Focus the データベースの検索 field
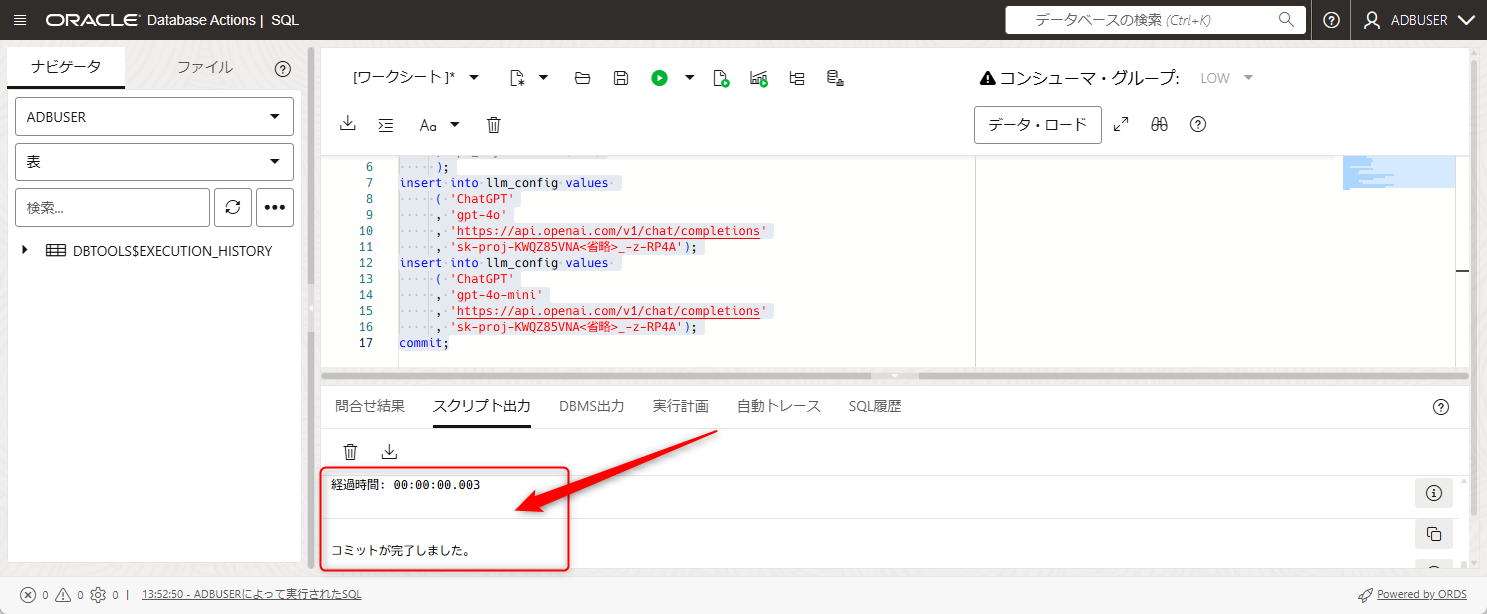 (1155, 19)
